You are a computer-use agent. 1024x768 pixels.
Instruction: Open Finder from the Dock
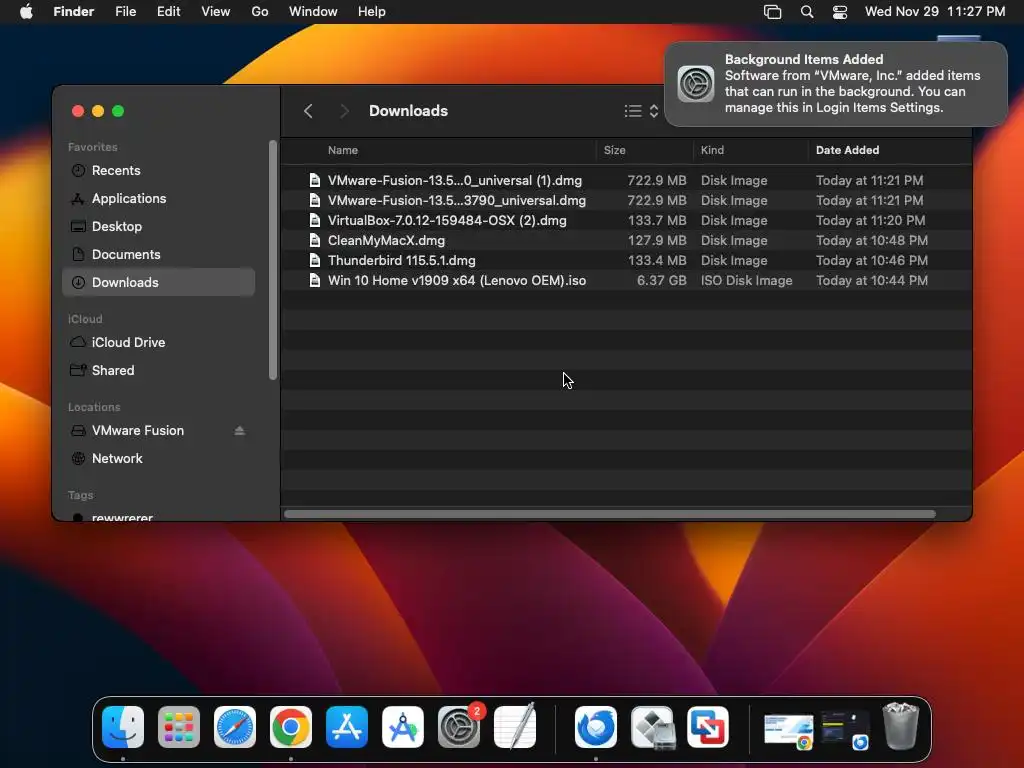(x=123, y=727)
